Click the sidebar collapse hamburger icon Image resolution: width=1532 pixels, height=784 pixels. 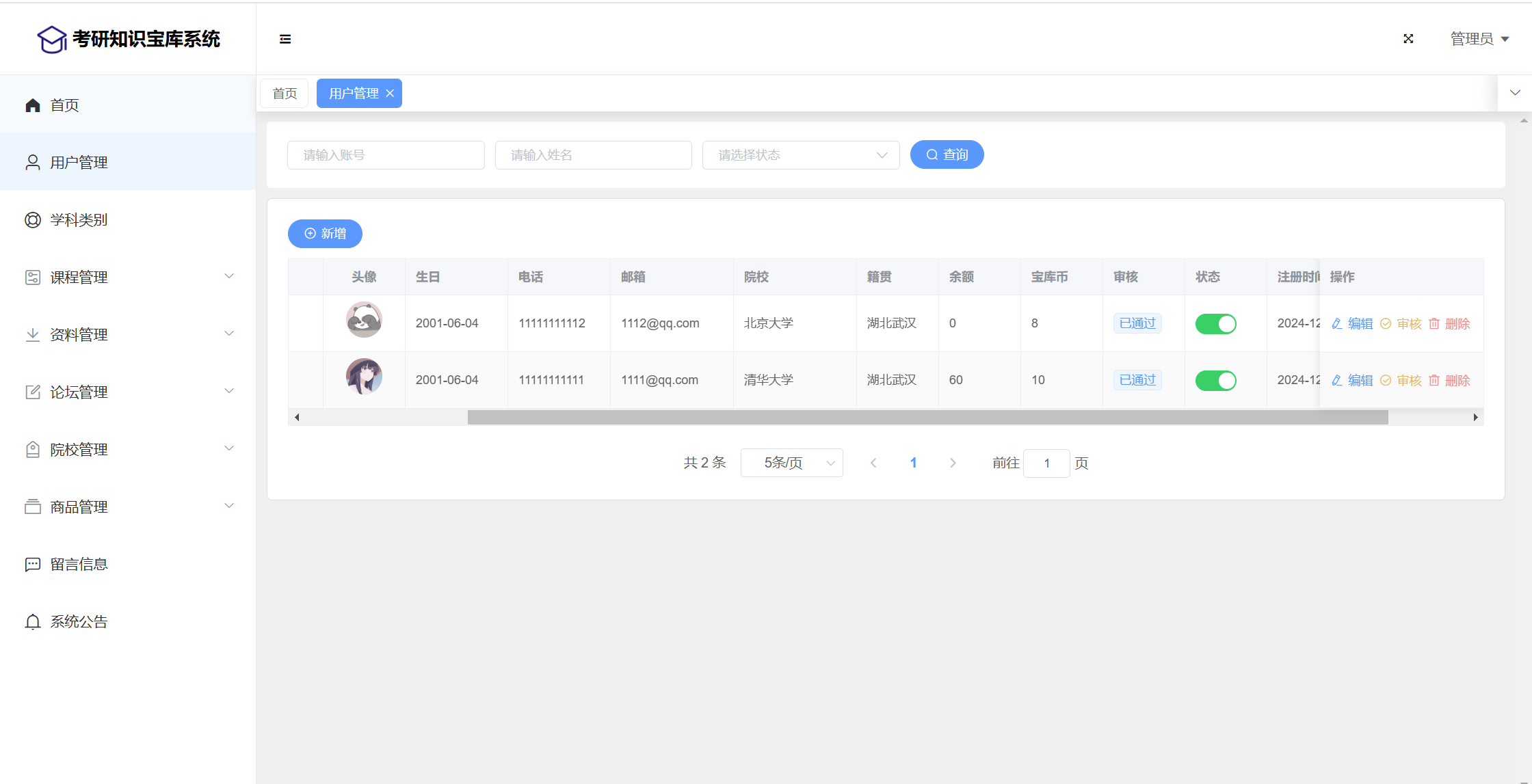tap(285, 39)
